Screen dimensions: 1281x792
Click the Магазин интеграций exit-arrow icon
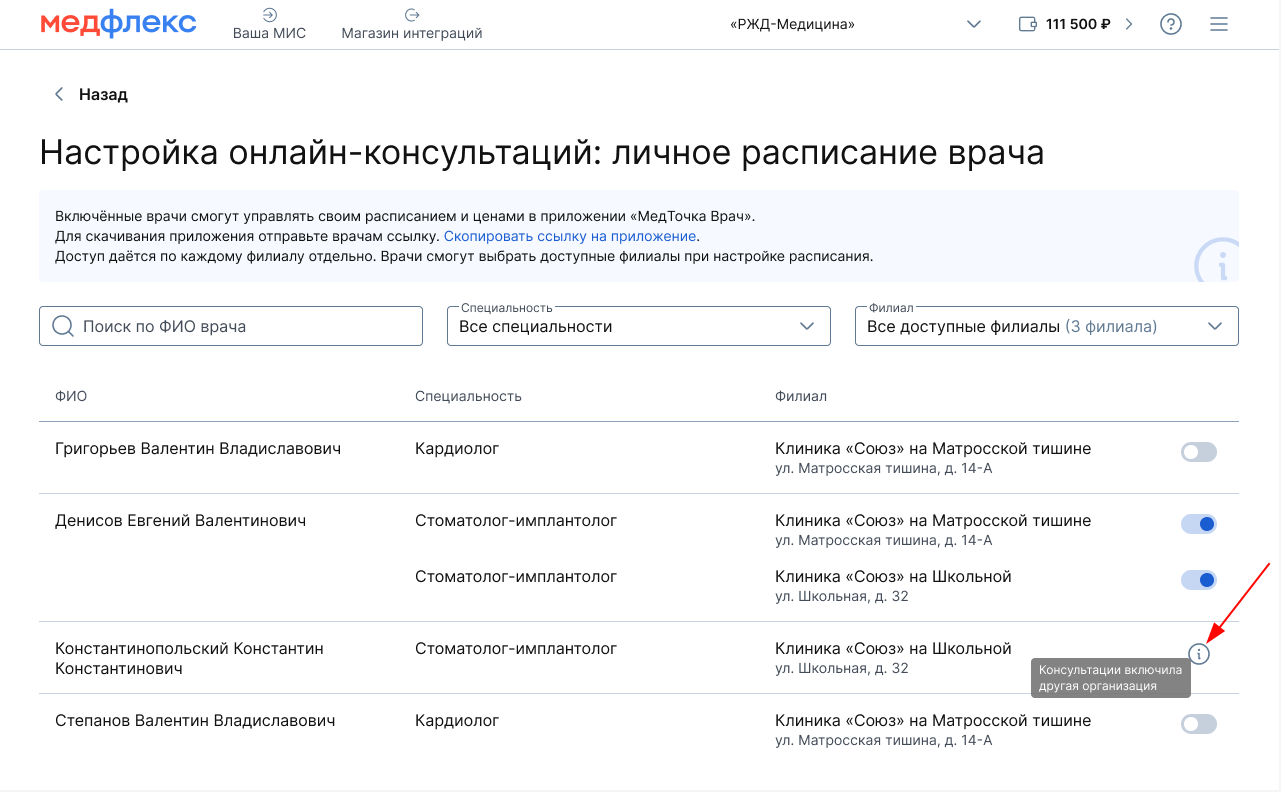click(x=412, y=15)
